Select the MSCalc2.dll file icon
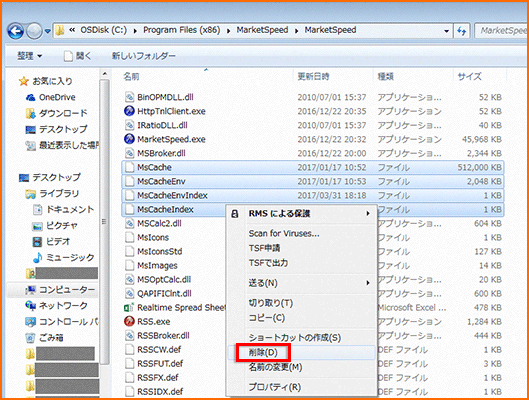Viewport: 529px width, 400px height. click(129, 223)
